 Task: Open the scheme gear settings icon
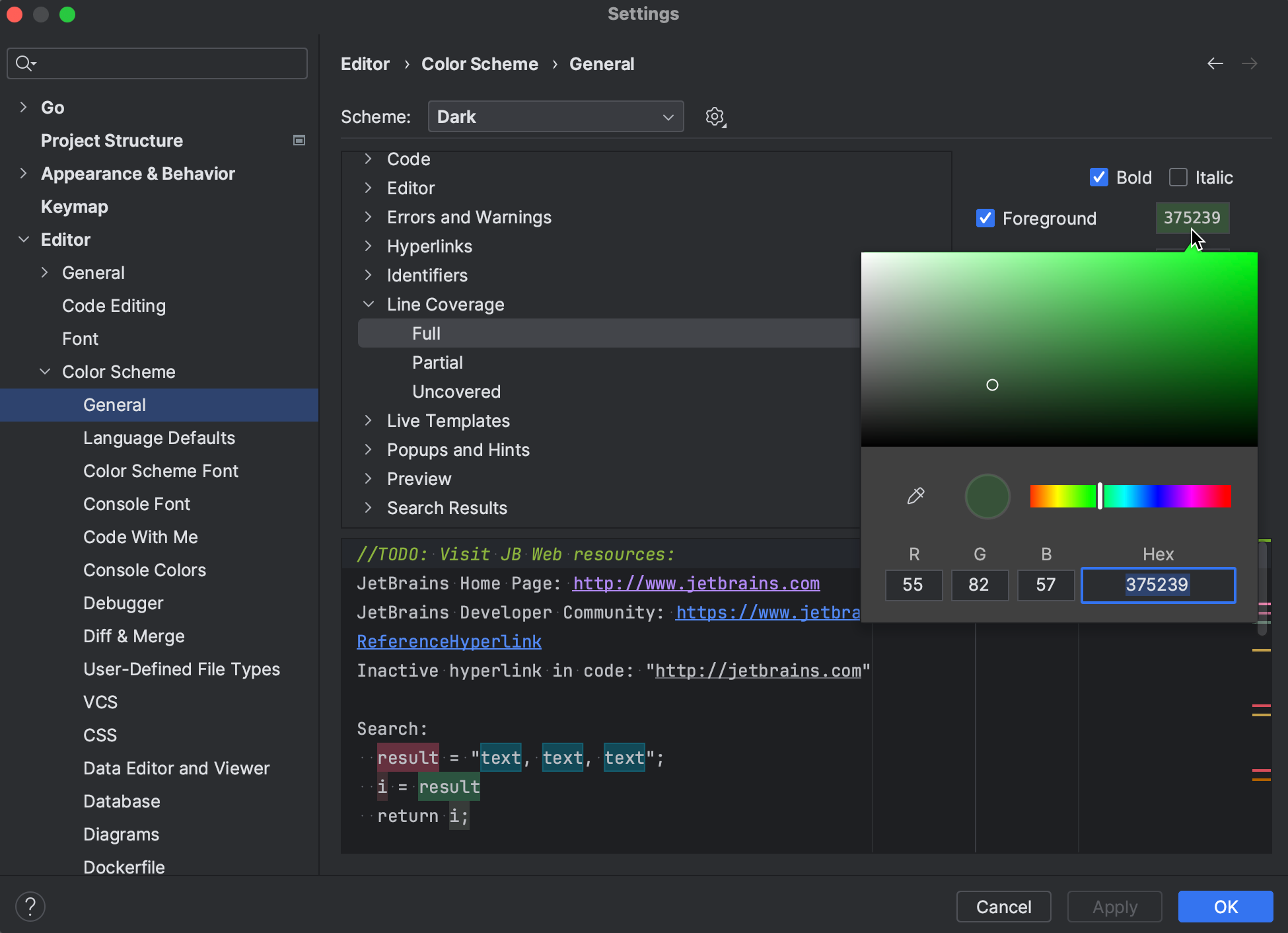[x=715, y=117]
